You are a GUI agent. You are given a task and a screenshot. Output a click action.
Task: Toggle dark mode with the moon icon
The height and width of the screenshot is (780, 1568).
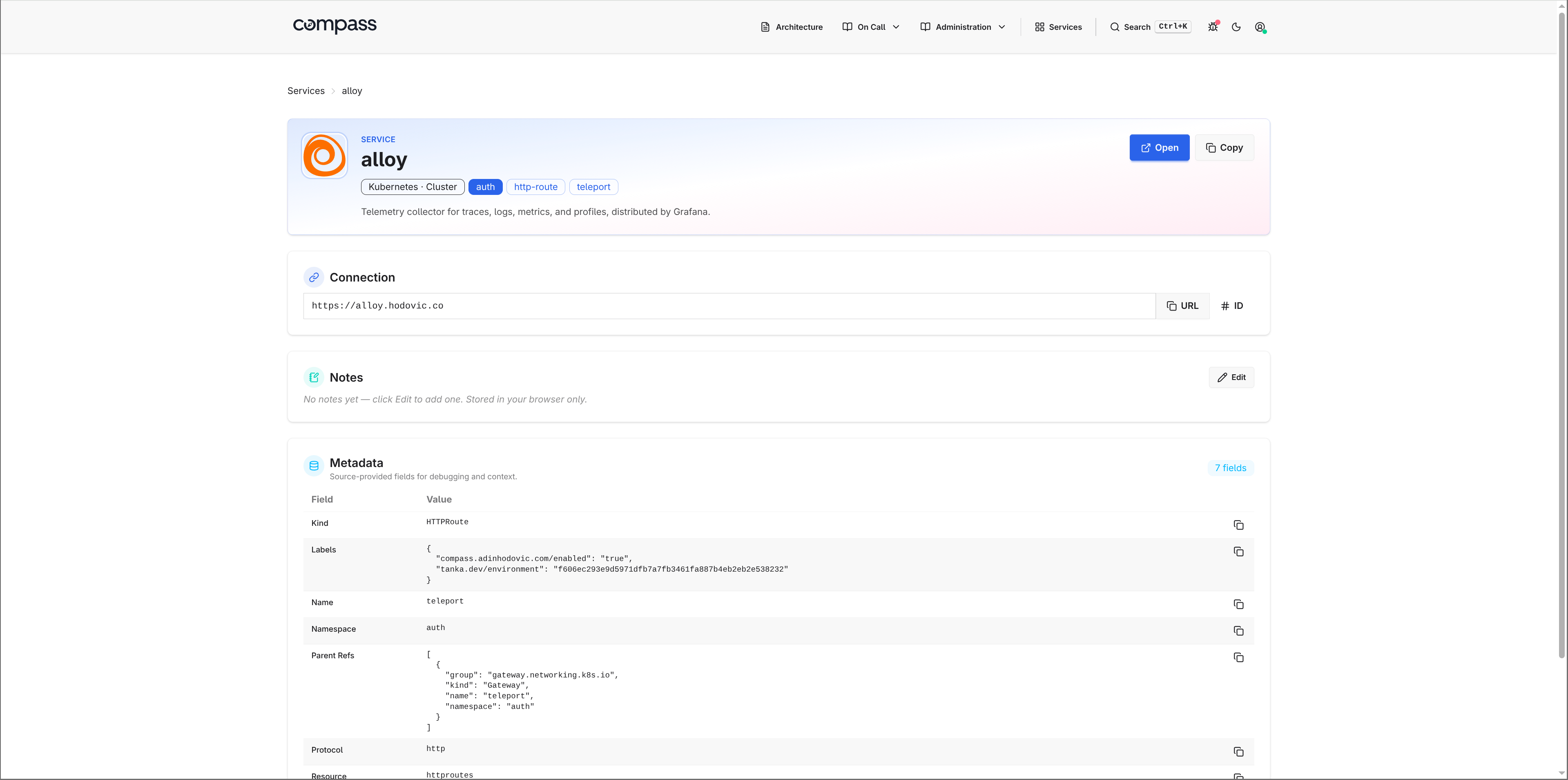[x=1236, y=27]
